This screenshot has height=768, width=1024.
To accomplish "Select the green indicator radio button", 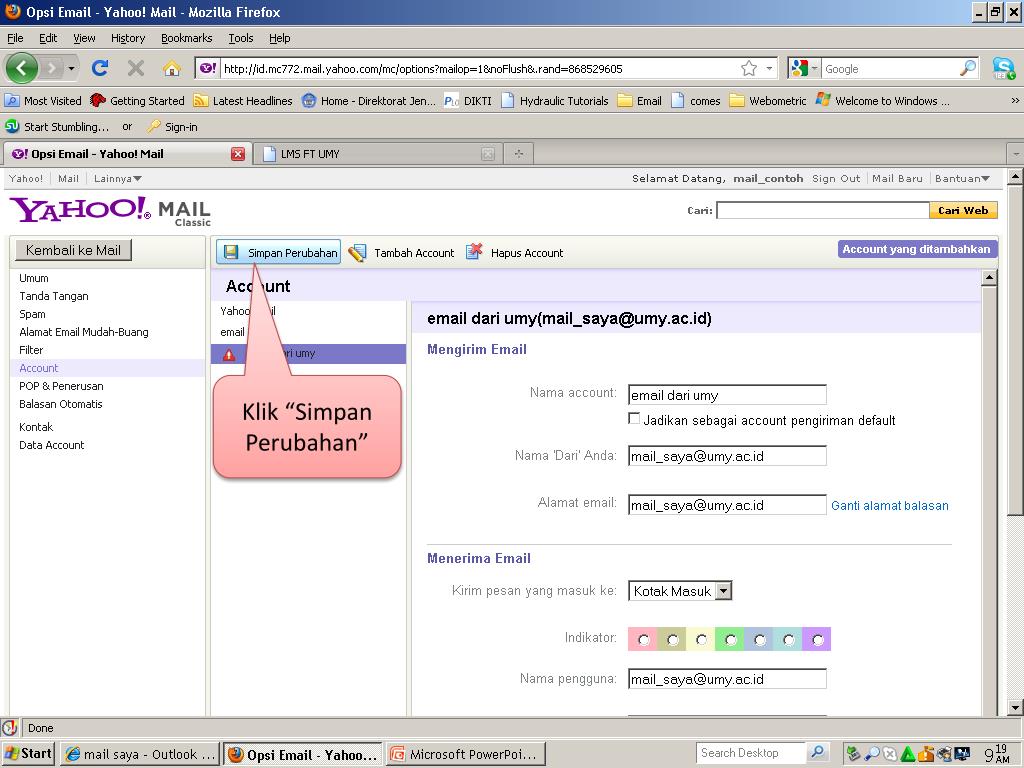I will [x=730, y=639].
